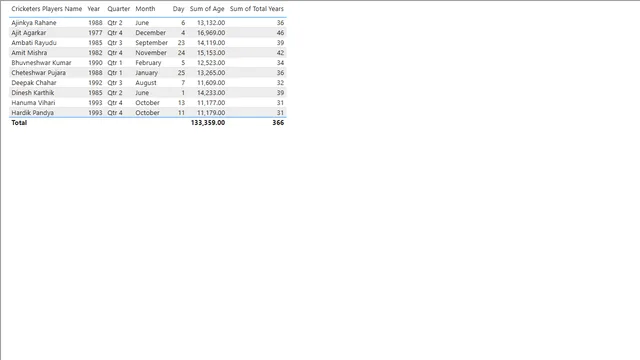The height and width of the screenshot is (360, 640).
Task: Click the 14,119.00 age value
Action: point(211,43)
